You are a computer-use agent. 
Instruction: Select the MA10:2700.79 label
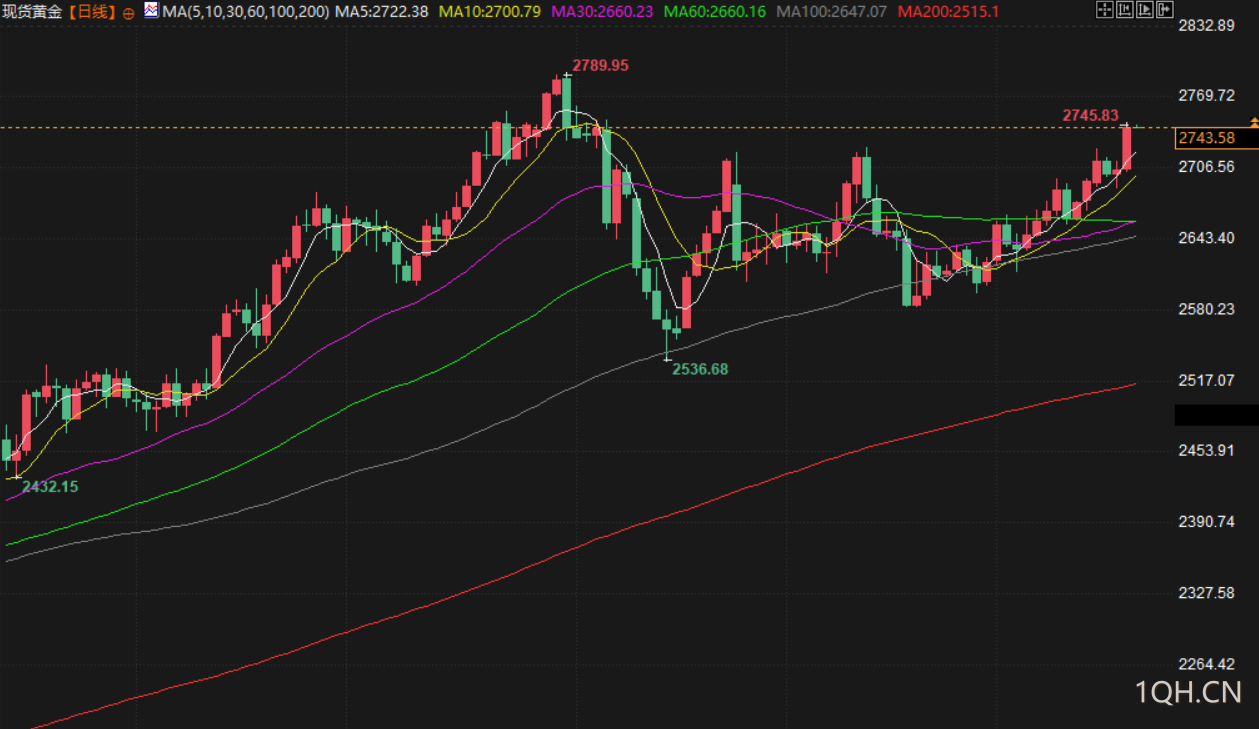coord(491,12)
